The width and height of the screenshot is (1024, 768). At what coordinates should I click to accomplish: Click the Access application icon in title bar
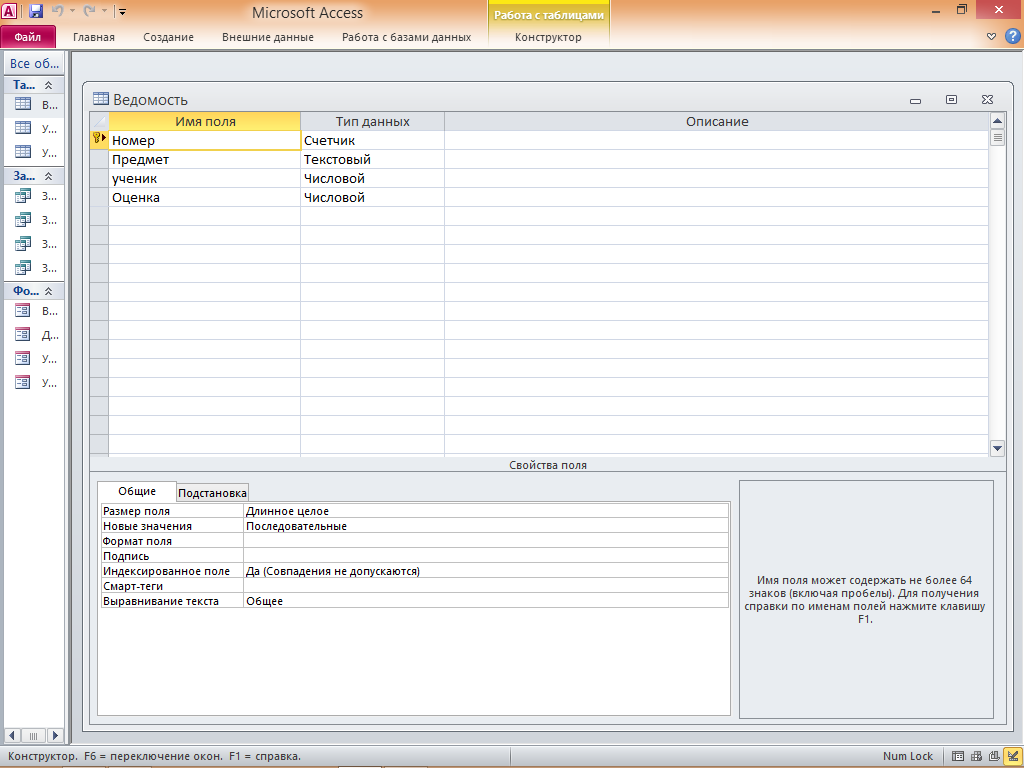[x=9, y=11]
